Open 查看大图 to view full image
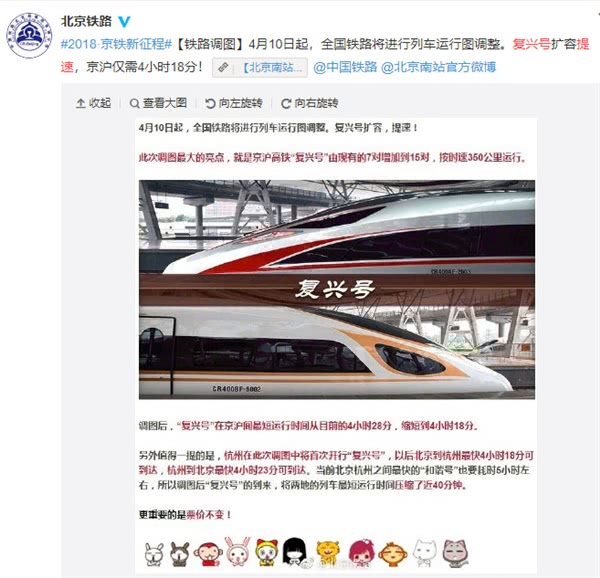The image size is (600, 578). coord(158,103)
